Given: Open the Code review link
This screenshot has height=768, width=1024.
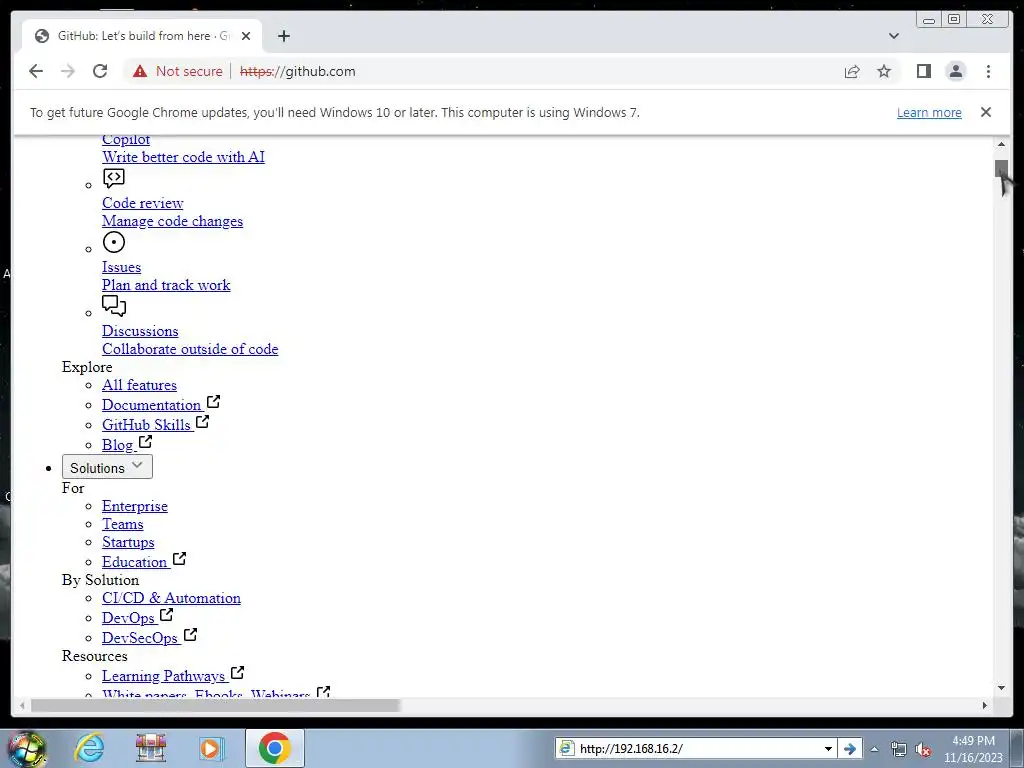Looking at the screenshot, I should pyautogui.click(x=142, y=203).
